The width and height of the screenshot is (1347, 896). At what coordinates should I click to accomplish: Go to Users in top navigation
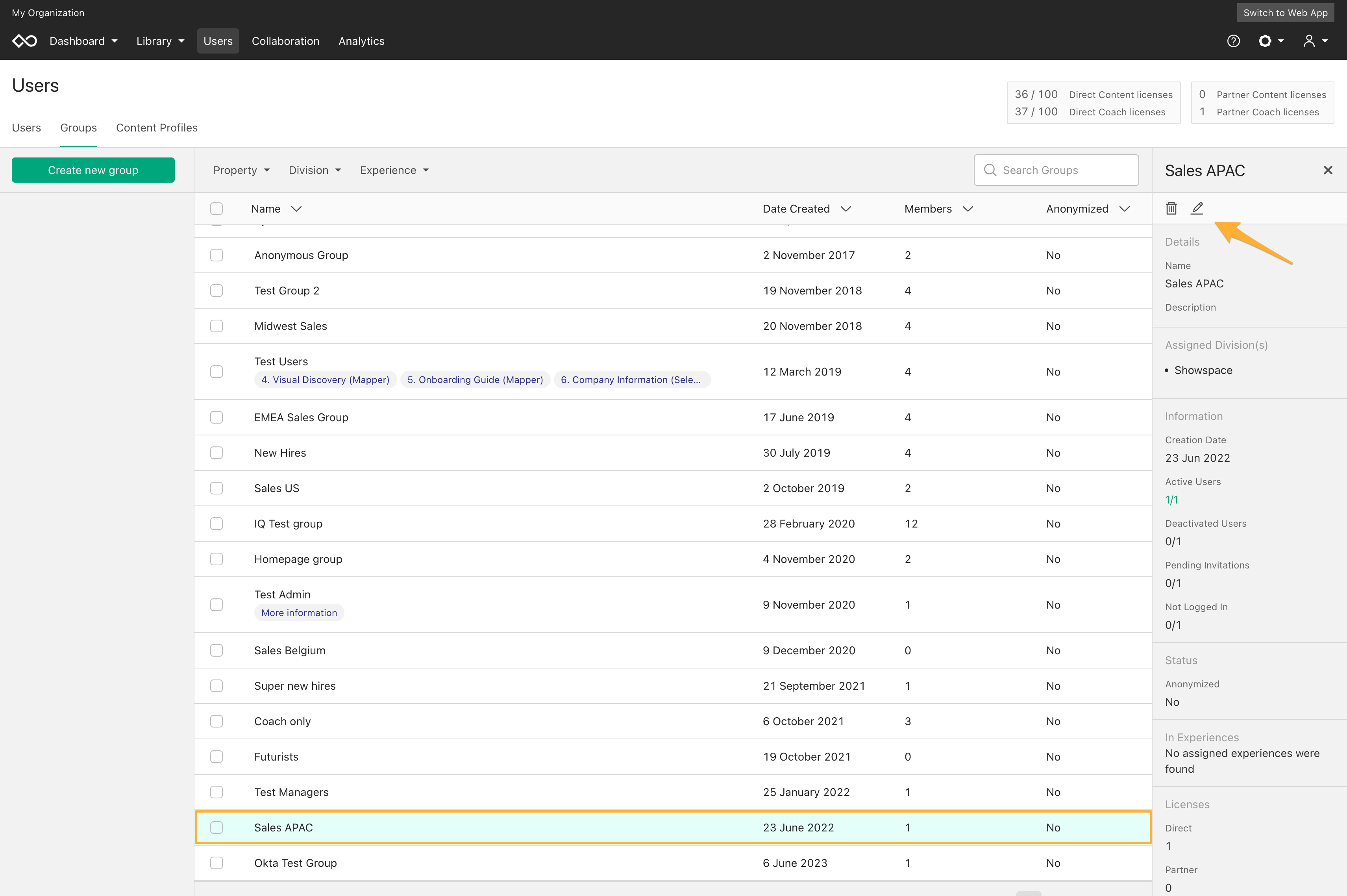pyautogui.click(x=218, y=41)
